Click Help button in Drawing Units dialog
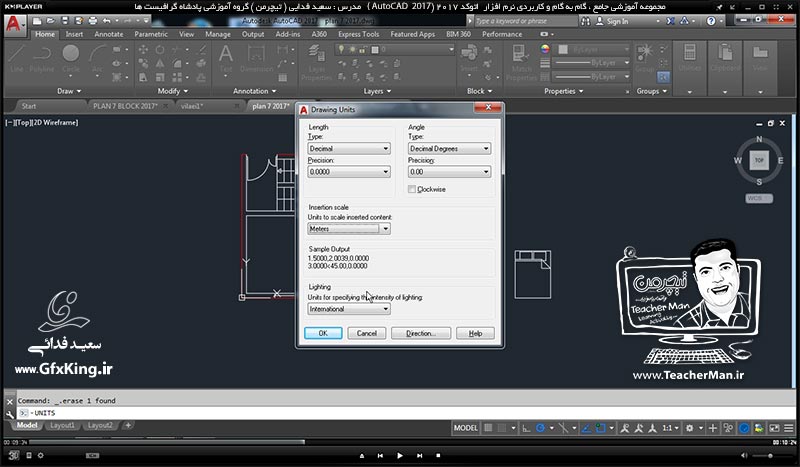The image size is (800, 467). [475, 333]
